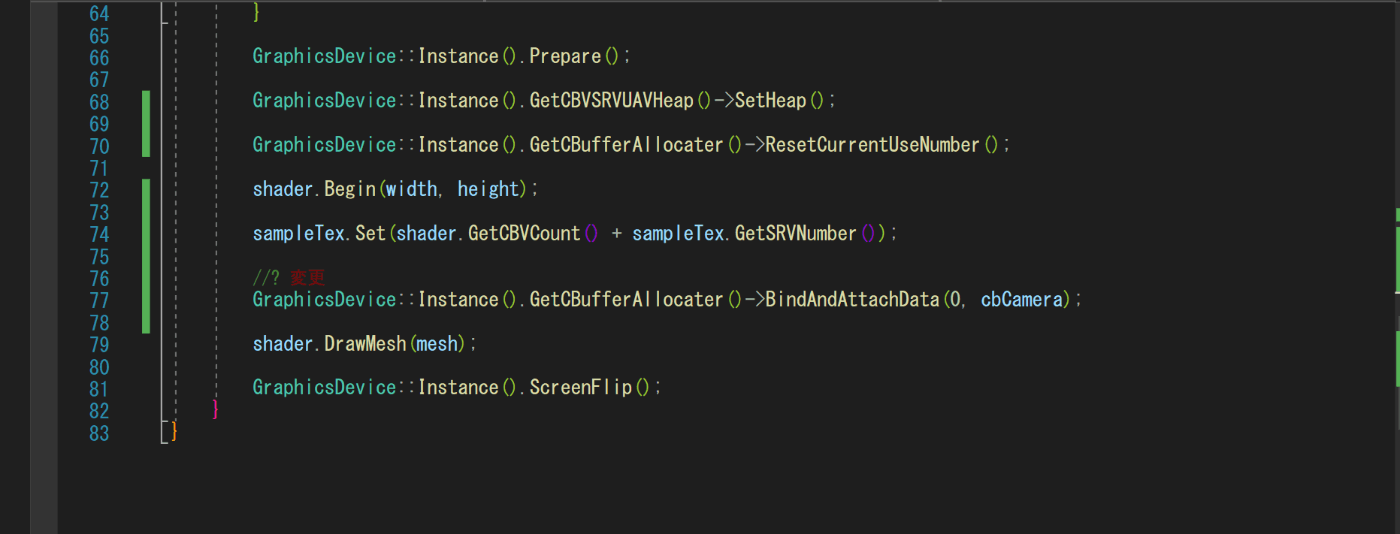Click the mesh argument in DrawMesh

pos(437,342)
